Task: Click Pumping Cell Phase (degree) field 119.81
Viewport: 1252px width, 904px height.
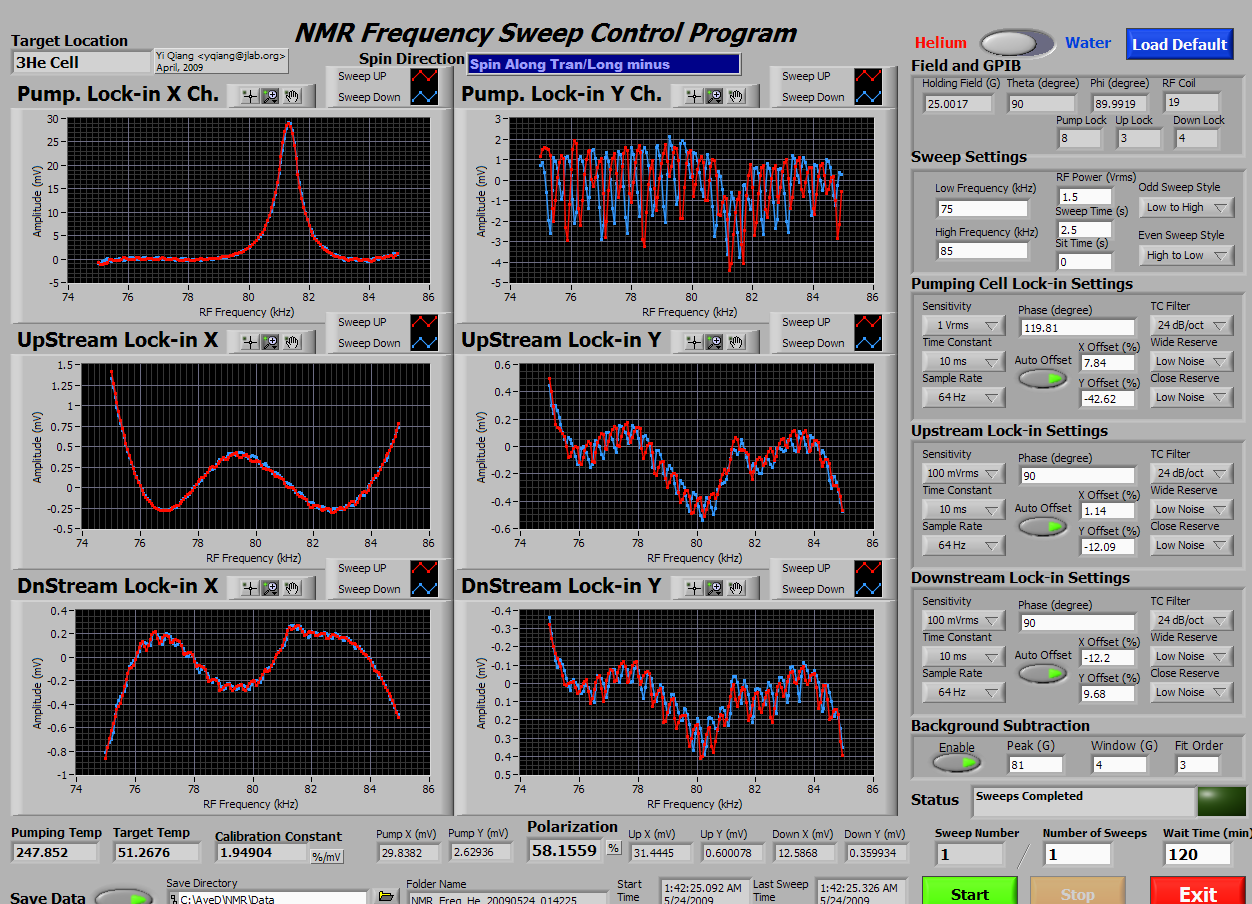Action: (1077, 327)
